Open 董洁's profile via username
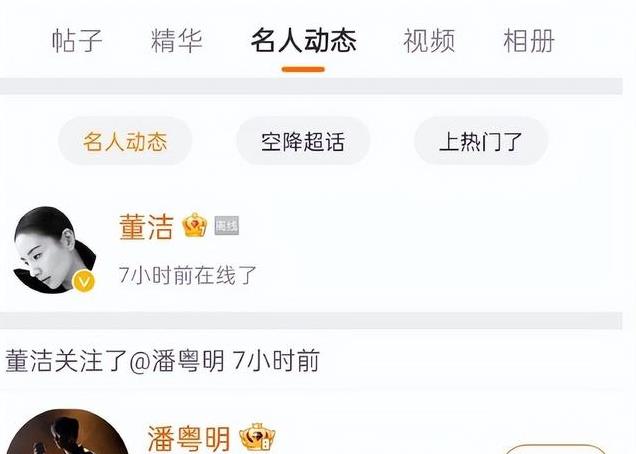The width and height of the screenshot is (636, 454). pyautogui.click(x=146, y=226)
